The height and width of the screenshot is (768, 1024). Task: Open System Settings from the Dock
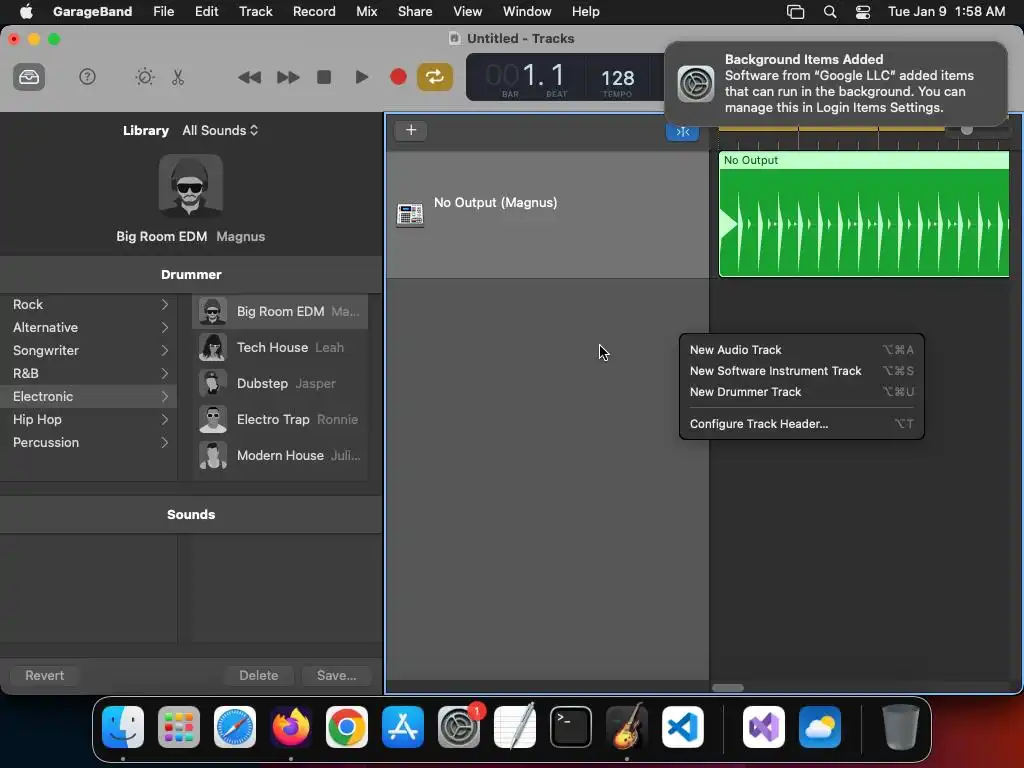(458, 727)
